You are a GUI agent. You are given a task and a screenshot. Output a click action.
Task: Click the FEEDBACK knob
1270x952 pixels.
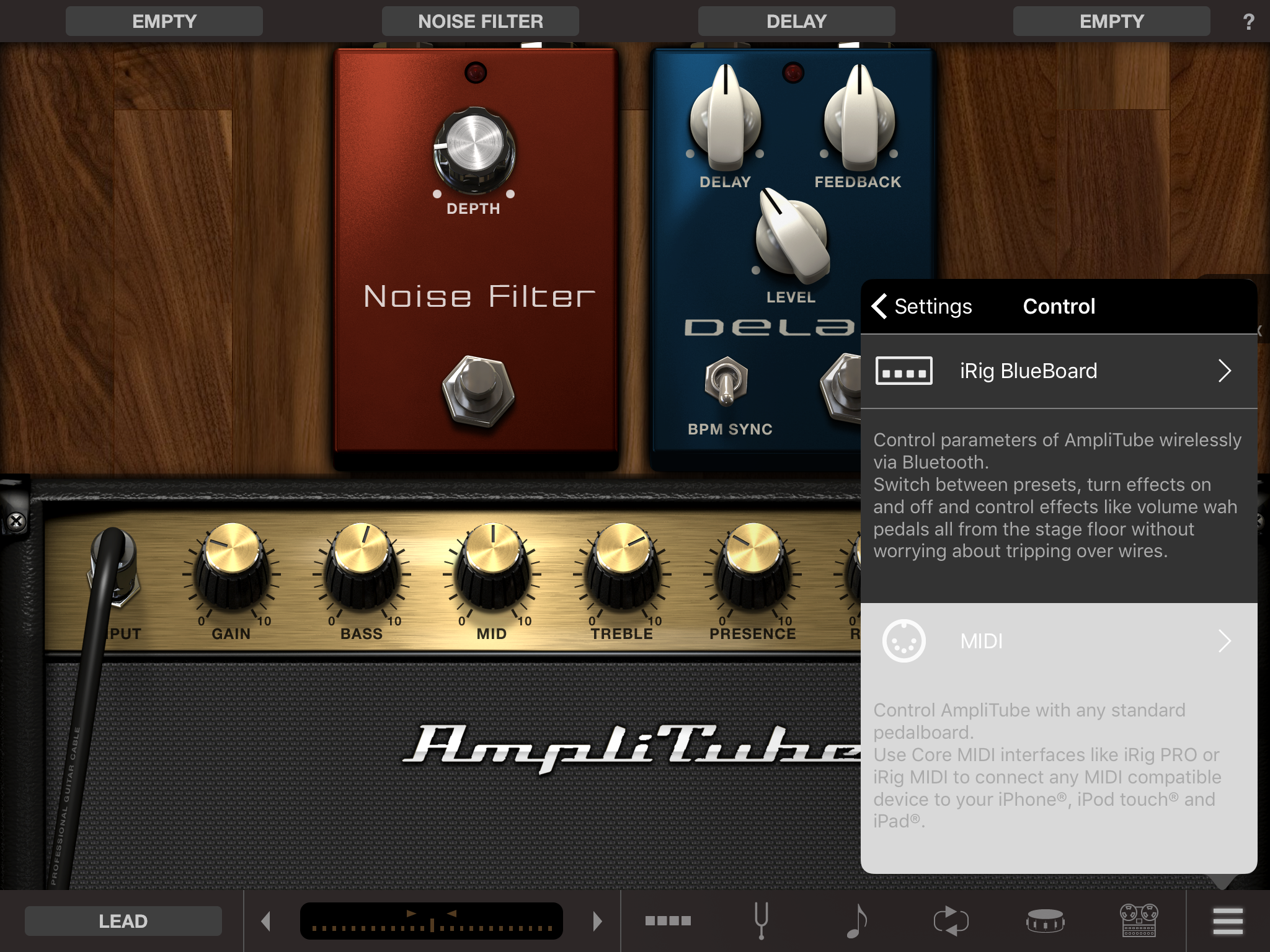859,119
